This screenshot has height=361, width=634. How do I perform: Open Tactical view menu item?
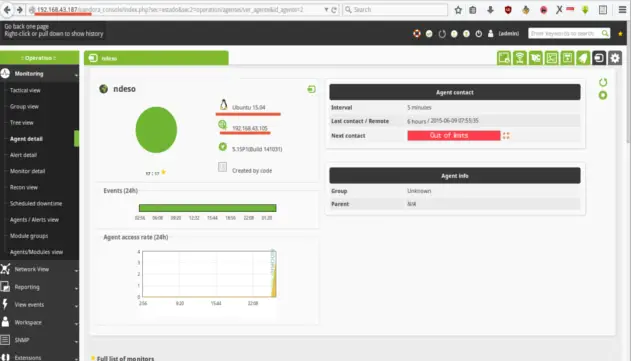25,91
